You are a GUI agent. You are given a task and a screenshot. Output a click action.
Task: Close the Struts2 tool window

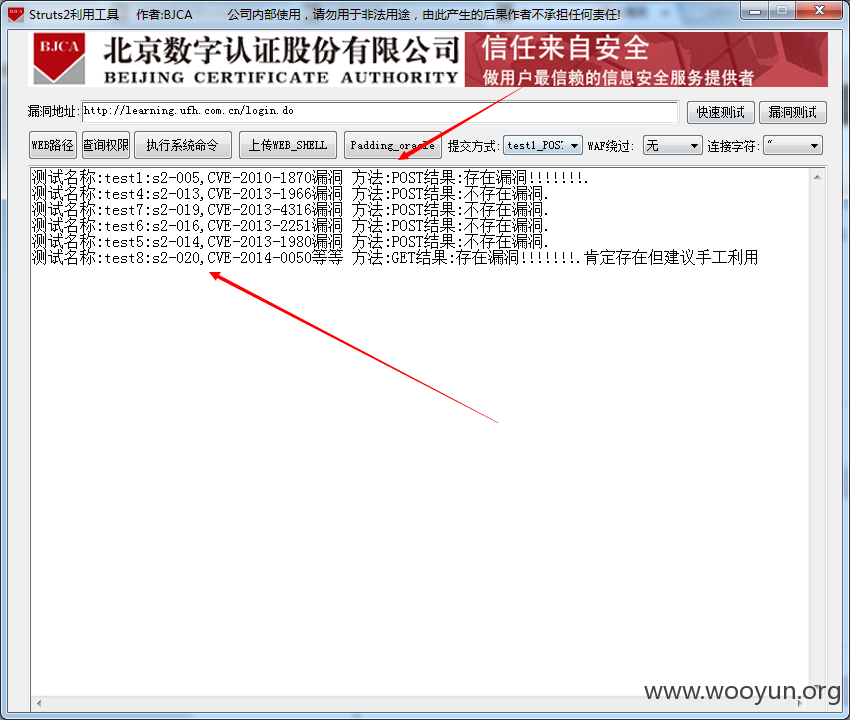click(819, 10)
